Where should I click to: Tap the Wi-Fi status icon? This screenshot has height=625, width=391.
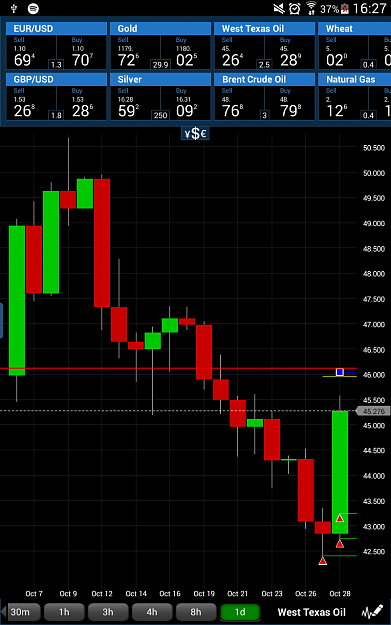click(x=311, y=8)
